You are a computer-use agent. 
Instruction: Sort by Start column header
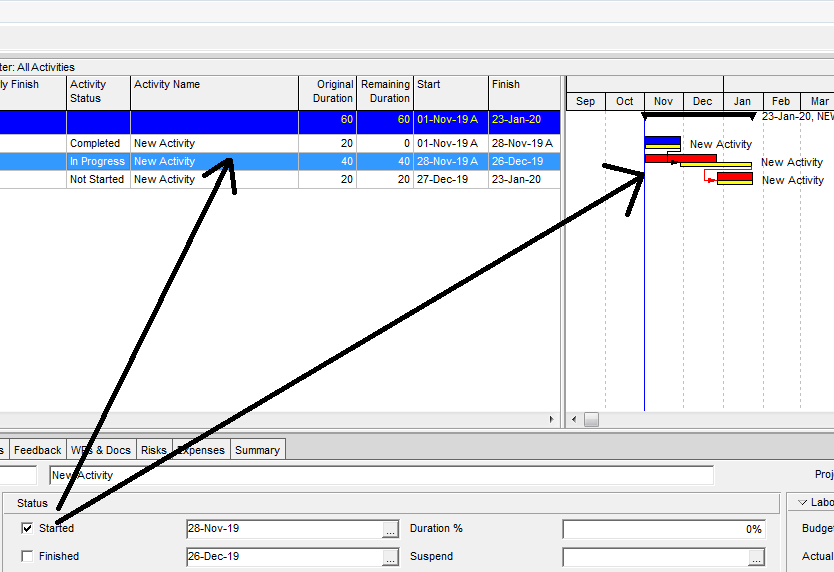point(451,92)
